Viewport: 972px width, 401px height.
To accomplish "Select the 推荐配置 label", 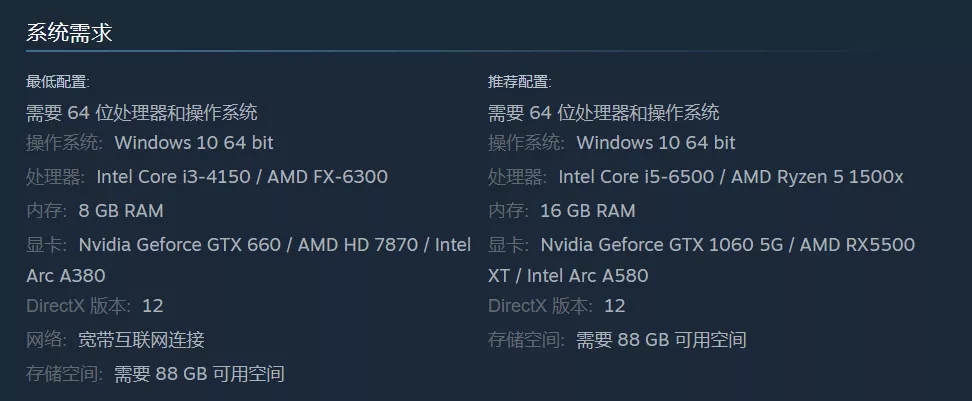I will click(x=519, y=81).
